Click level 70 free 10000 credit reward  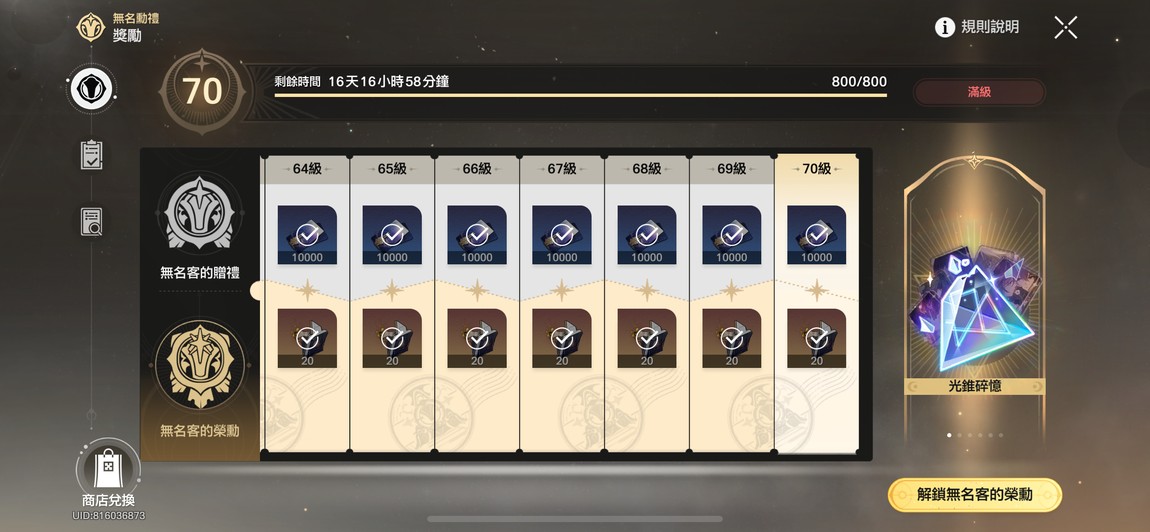click(x=816, y=235)
